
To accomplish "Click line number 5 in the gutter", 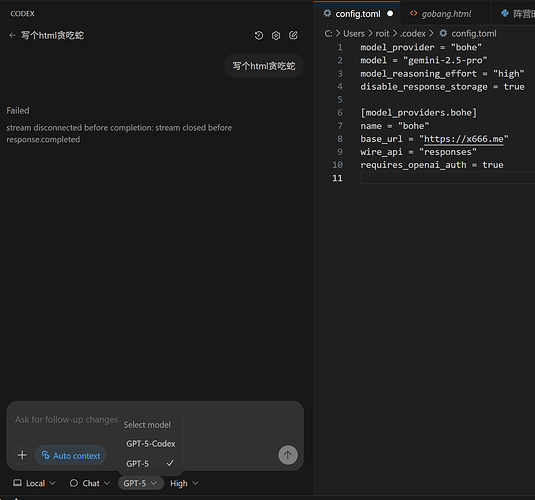I will pyautogui.click(x=340, y=99).
